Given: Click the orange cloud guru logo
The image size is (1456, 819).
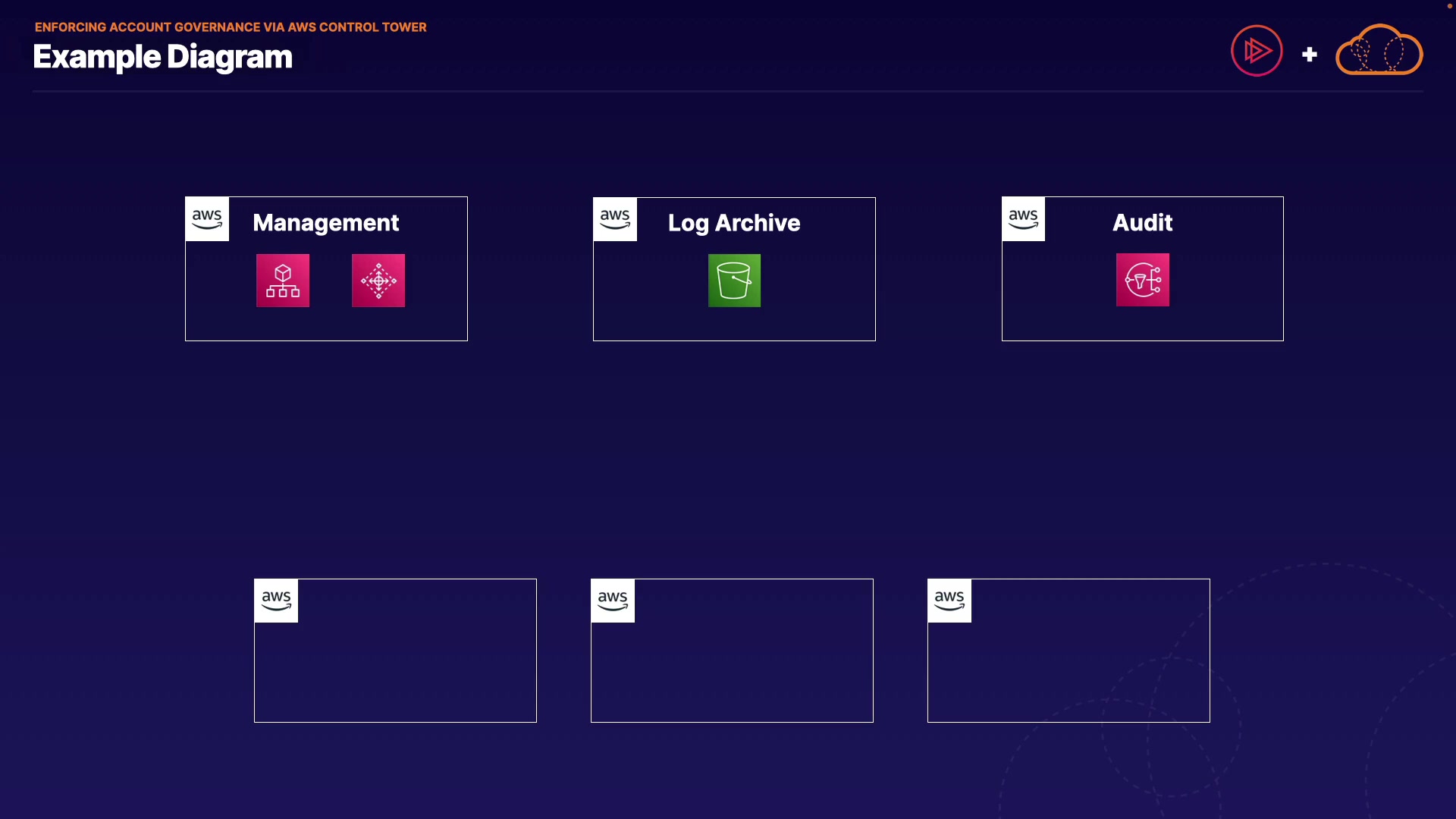Looking at the screenshot, I should coord(1379,51).
